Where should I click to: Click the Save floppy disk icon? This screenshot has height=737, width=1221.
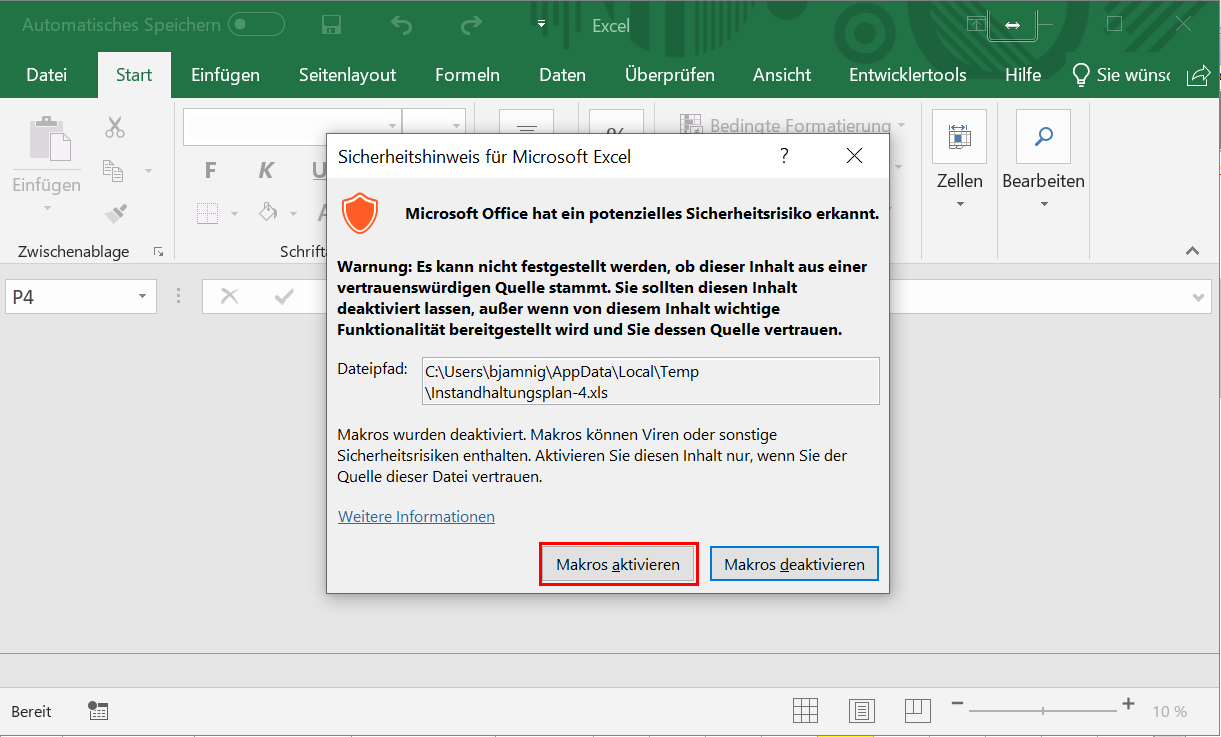(332, 25)
